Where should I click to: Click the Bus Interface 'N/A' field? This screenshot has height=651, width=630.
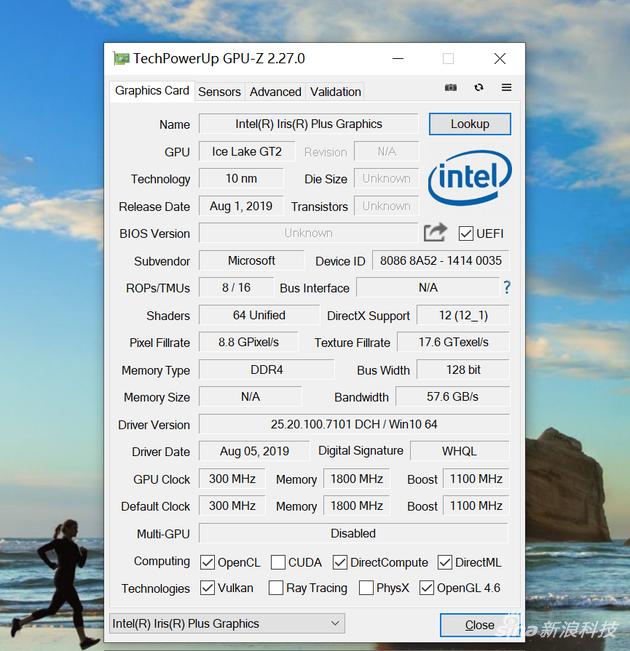click(428, 288)
